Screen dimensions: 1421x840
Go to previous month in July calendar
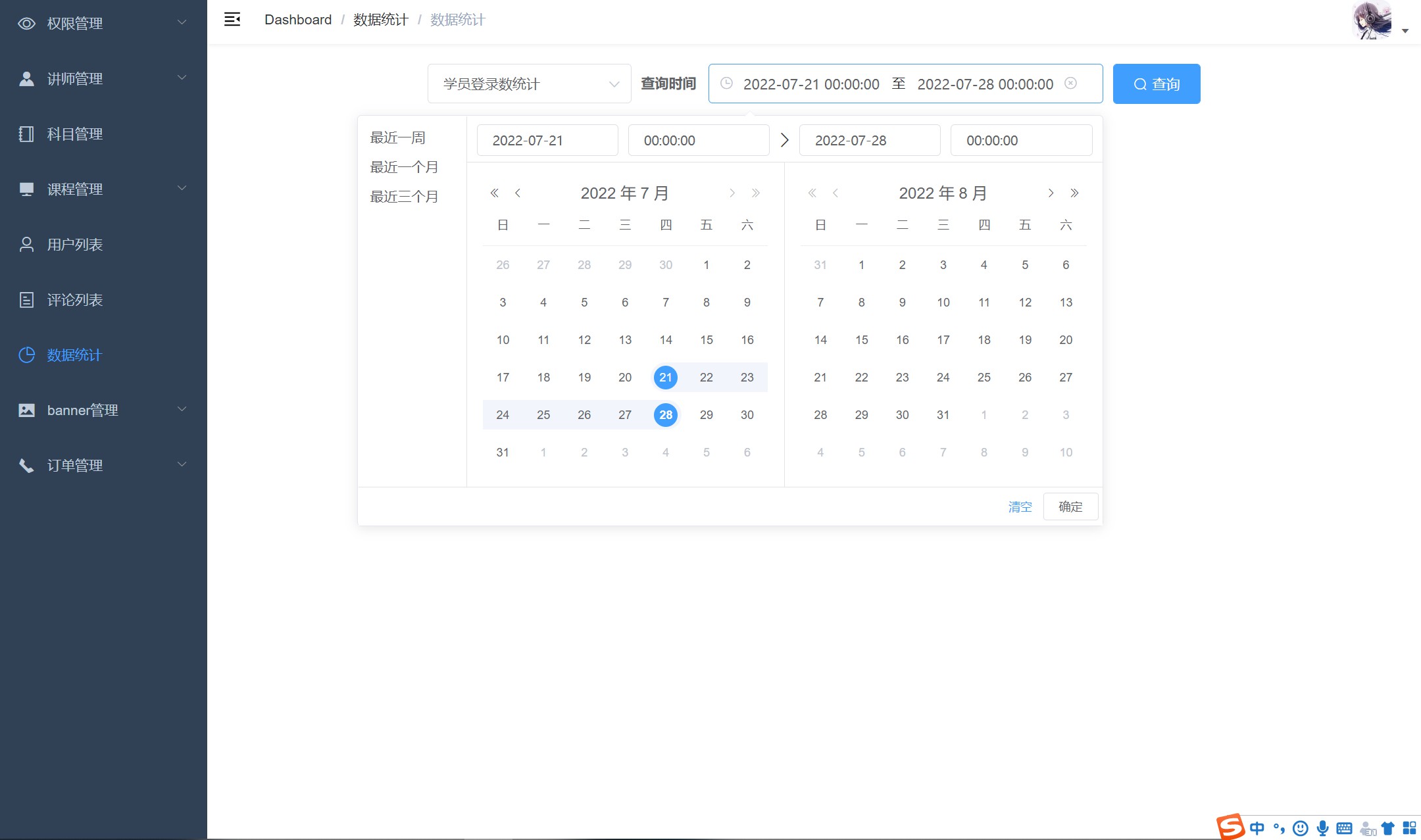pos(518,193)
